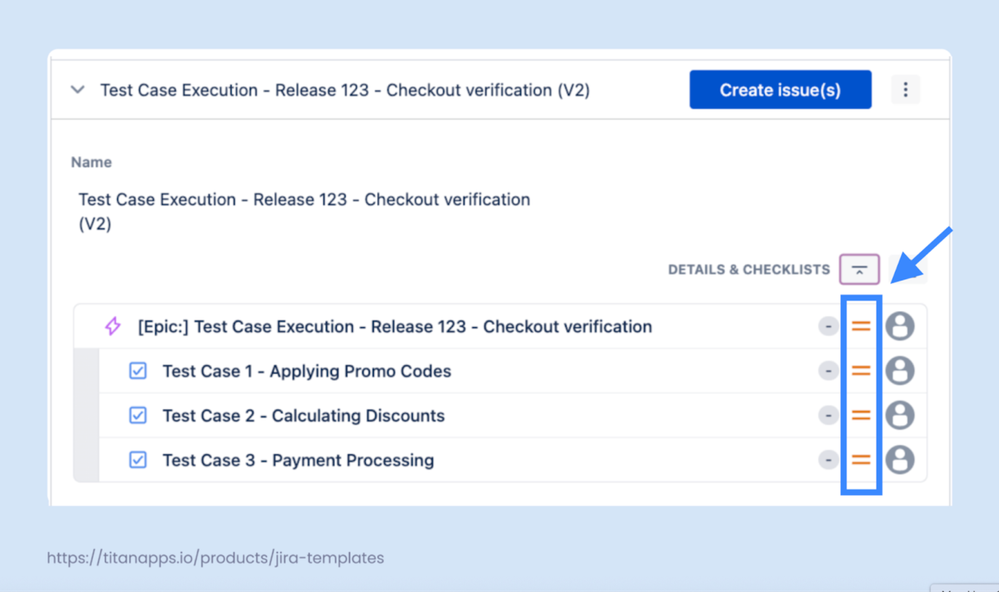Toggle the checkbox for Test Case 1
Screen dimensions: 999x592
point(137,371)
